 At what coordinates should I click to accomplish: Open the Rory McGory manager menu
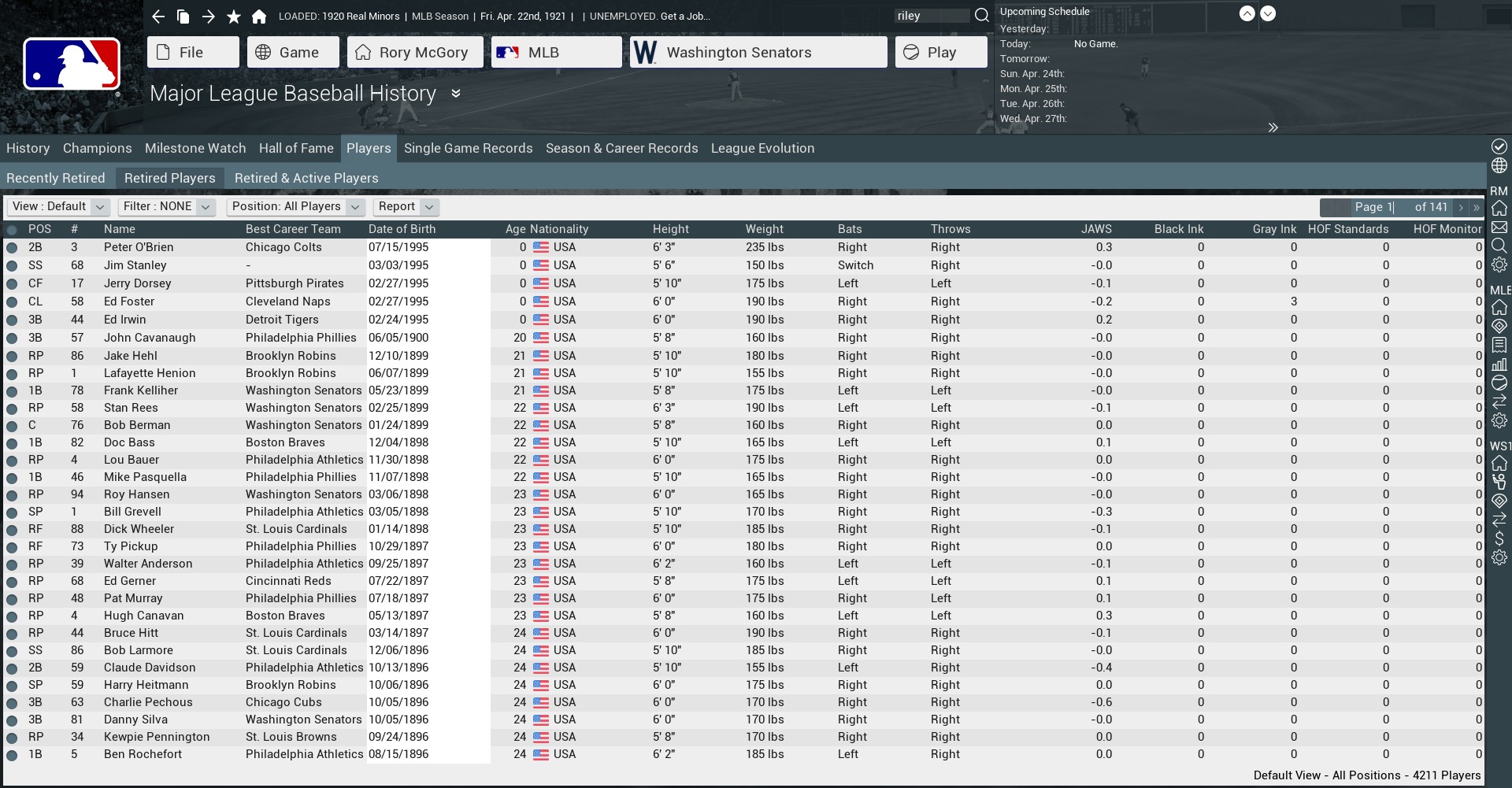[415, 52]
